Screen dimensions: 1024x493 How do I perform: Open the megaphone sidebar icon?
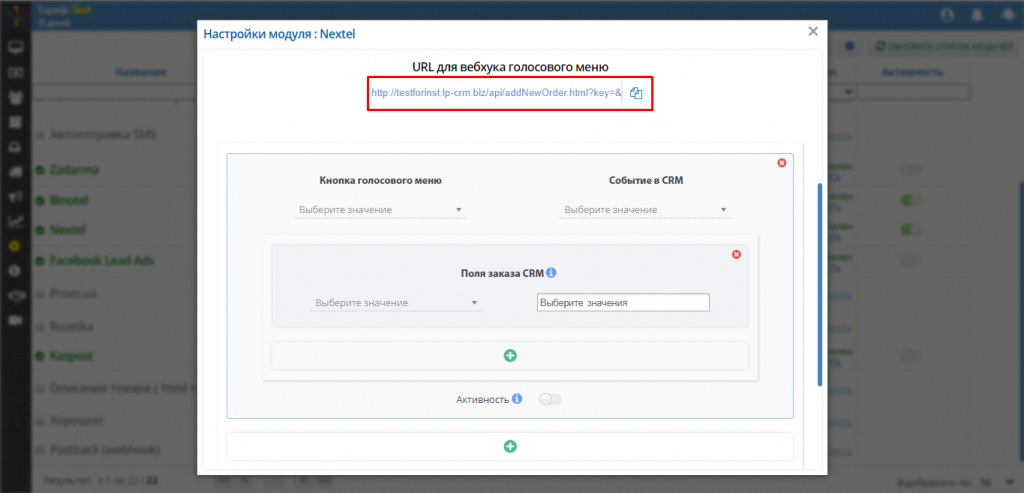16,197
